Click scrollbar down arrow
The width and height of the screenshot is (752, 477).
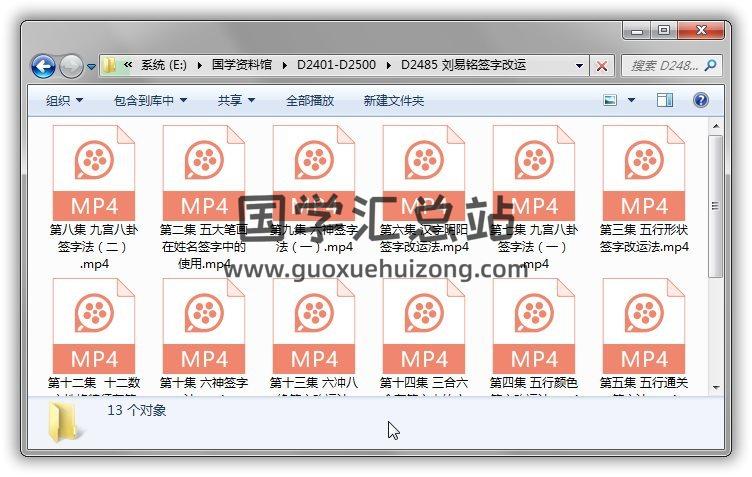click(x=716, y=387)
